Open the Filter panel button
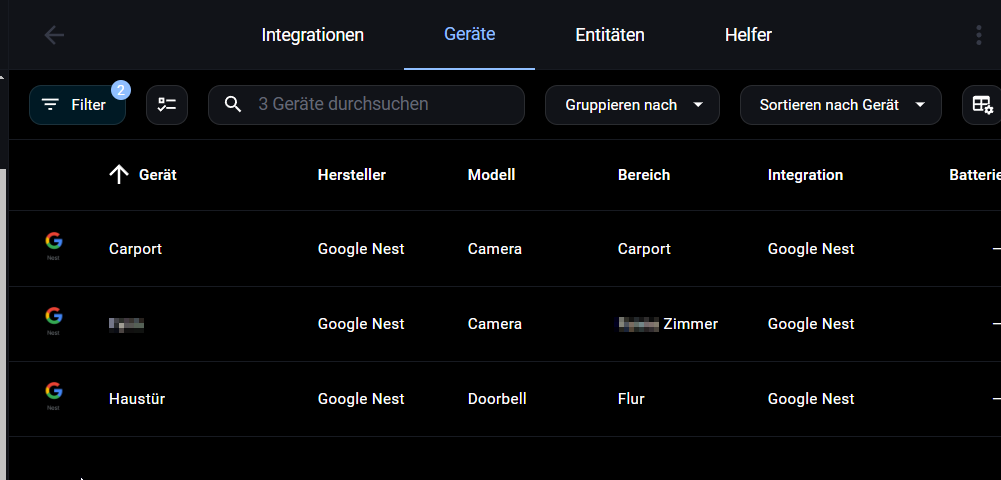This screenshot has width=1001, height=480. [x=77, y=105]
